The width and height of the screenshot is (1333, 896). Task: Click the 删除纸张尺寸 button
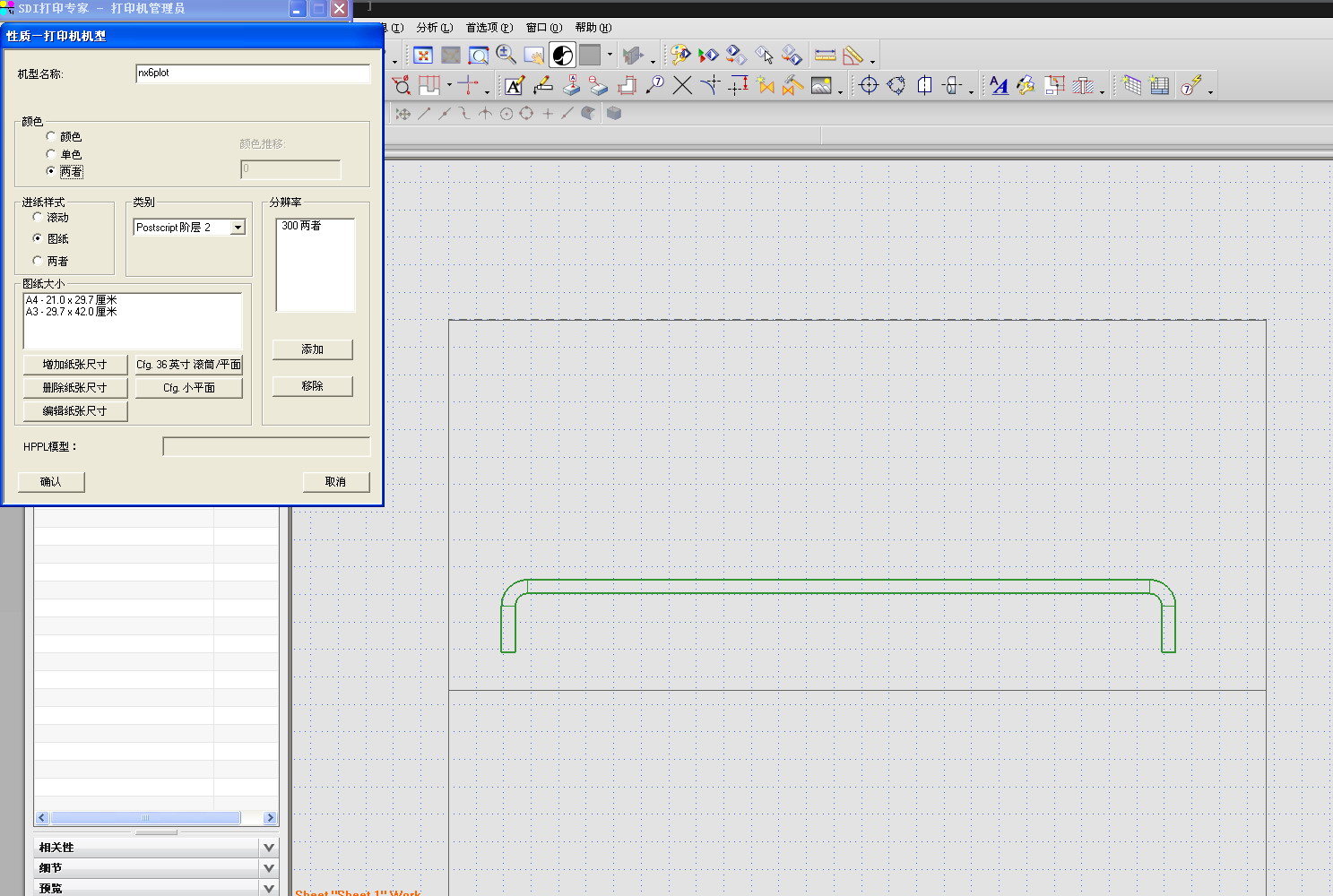pyautogui.click(x=75, y=388)
